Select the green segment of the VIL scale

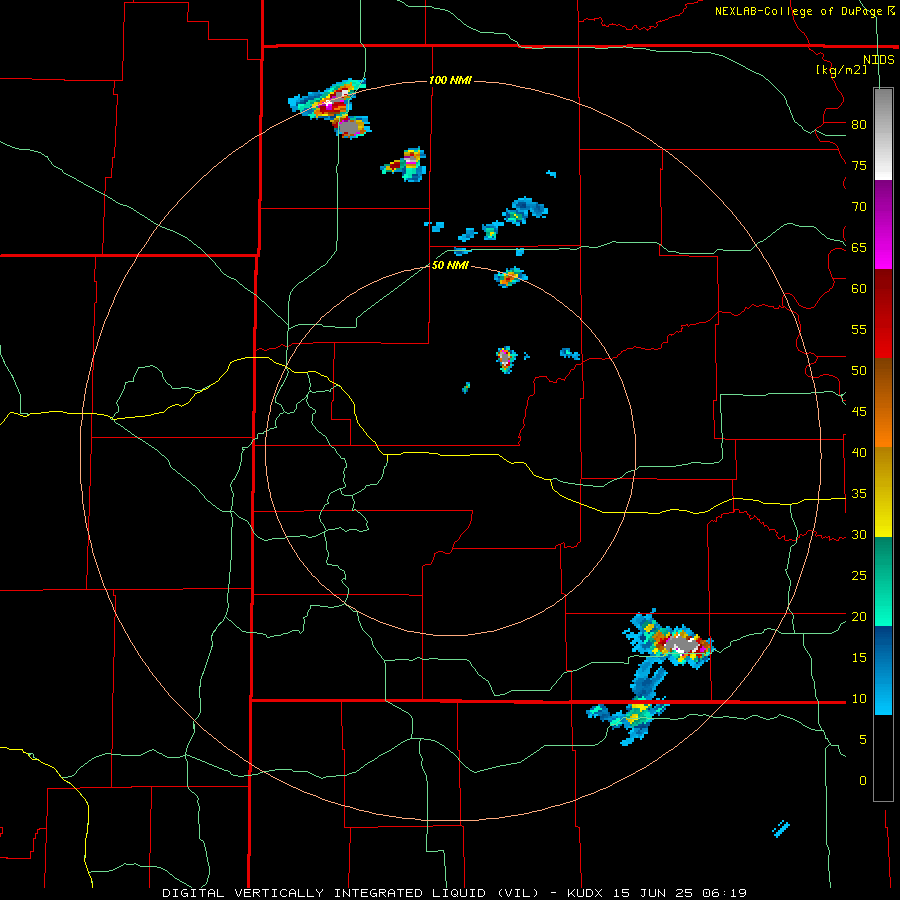883,581
